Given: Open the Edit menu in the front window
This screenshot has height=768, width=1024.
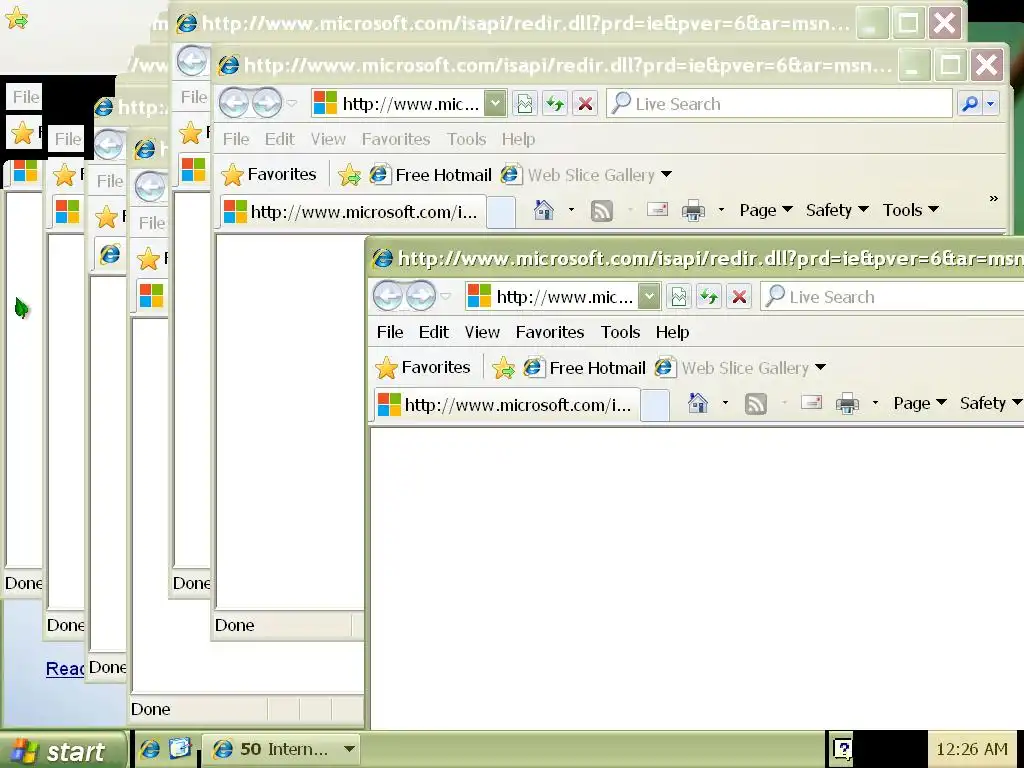Looking at the screenshot, I should pos(434,332).
